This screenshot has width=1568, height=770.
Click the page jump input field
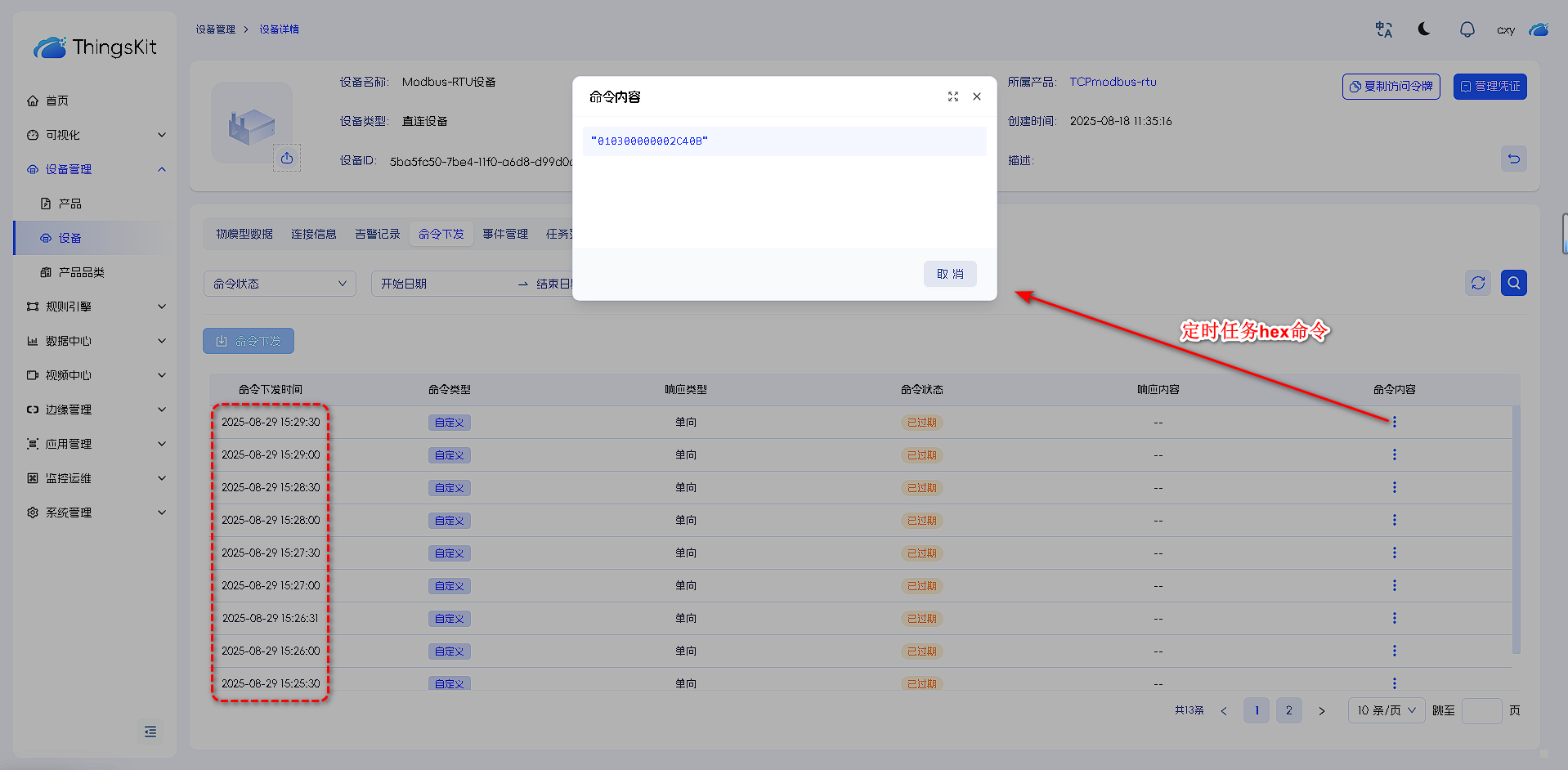point(1481,710)
